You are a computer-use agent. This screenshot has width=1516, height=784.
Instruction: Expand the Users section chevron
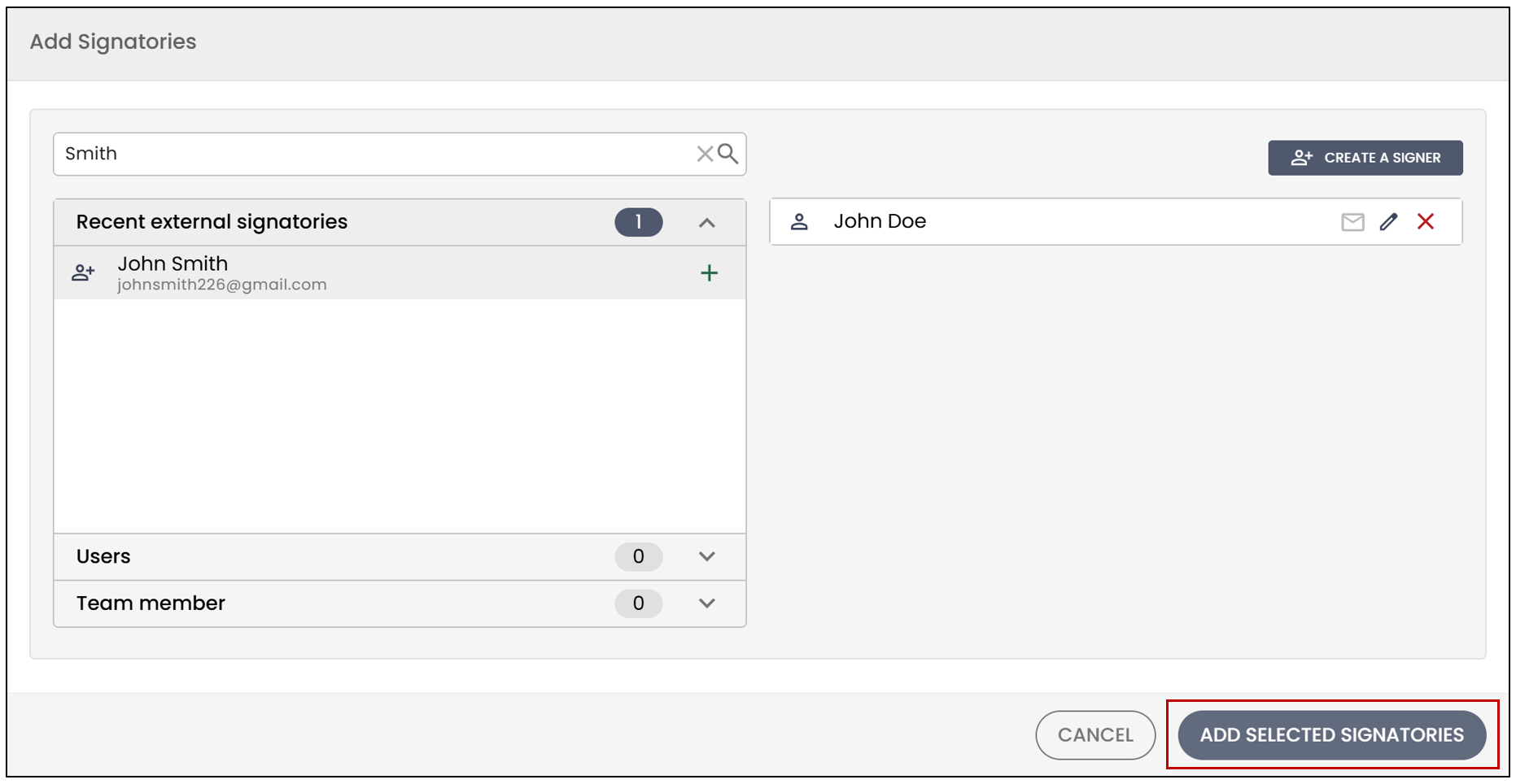click(x=707, y=556)
